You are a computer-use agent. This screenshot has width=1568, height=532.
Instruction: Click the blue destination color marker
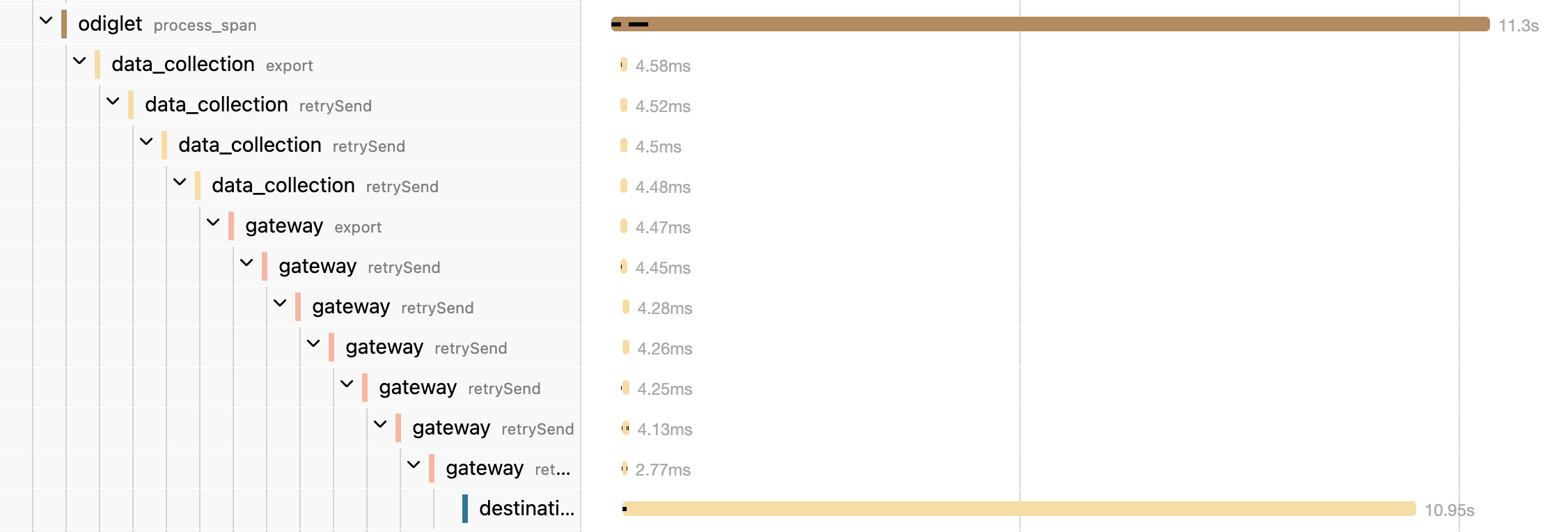[x=465, y=508]
